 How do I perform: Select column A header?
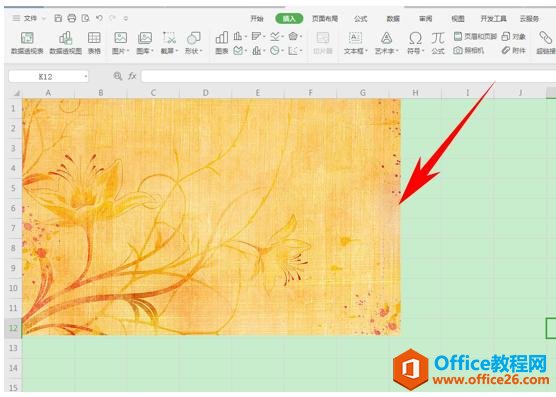tap(48, 93)
